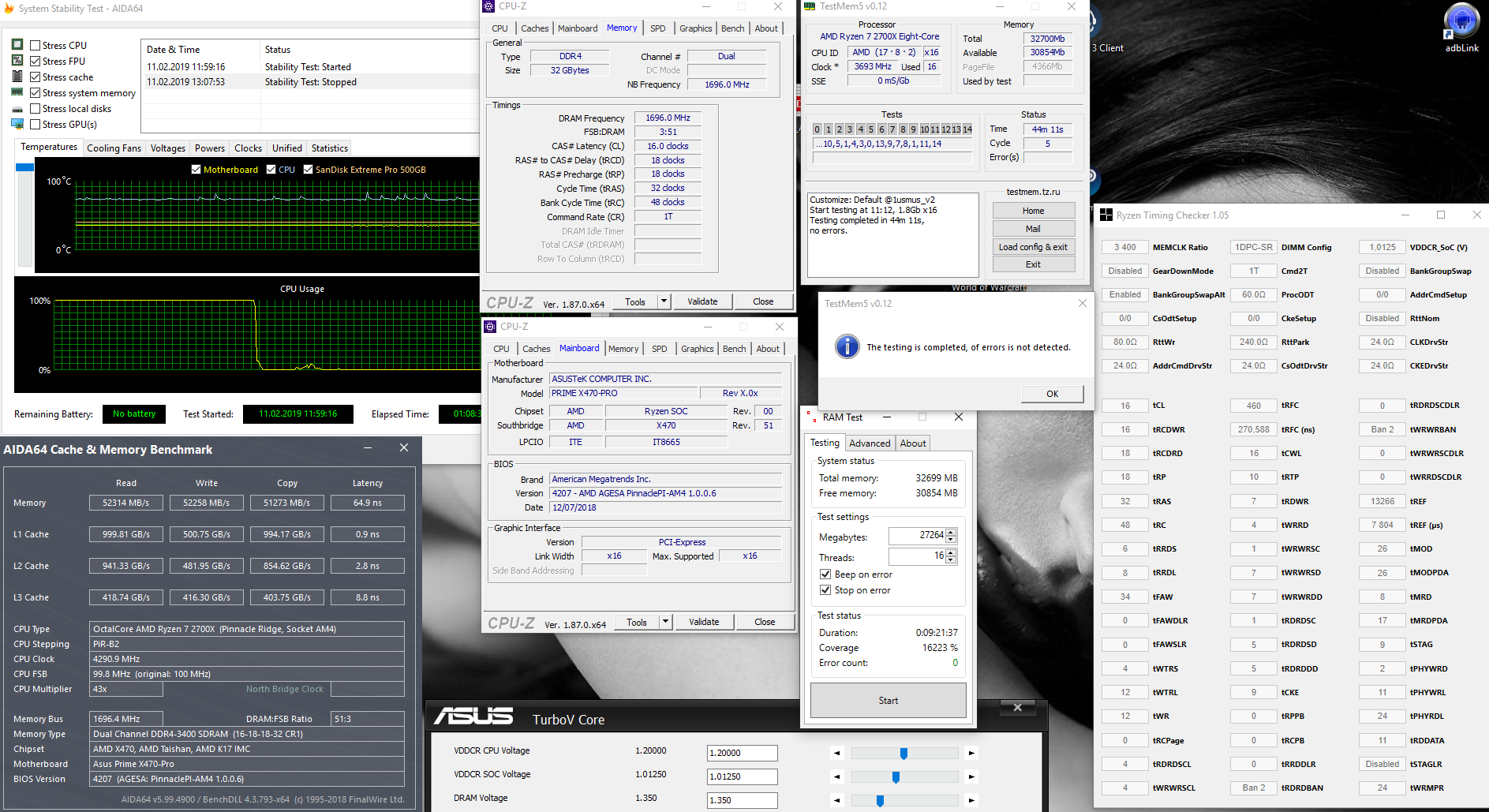Click Validate in the CPU-Z Memory window
The height and width of the screenshot is (812, 1489).
[x=702, y=301]
